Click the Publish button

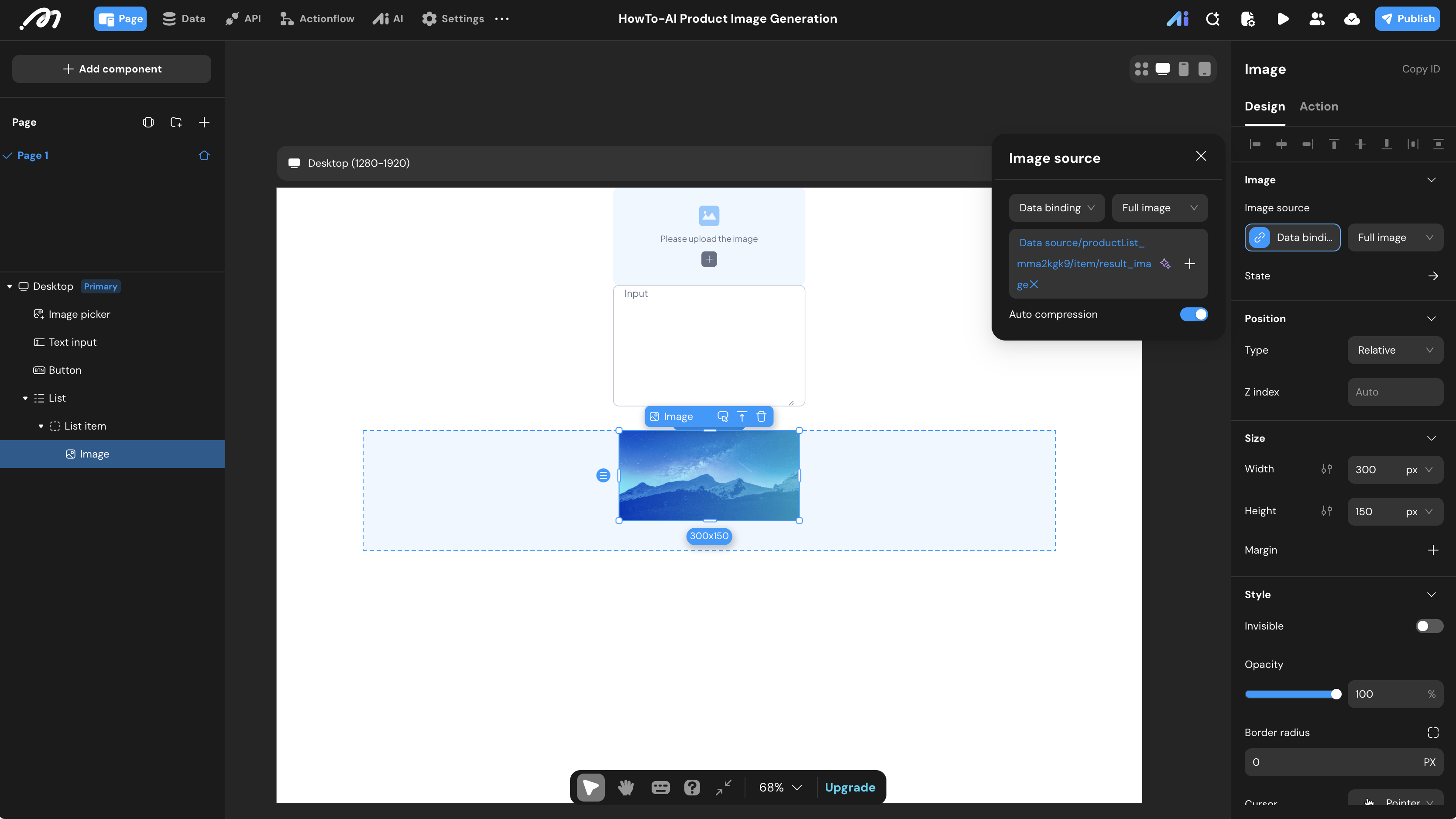[1407, 19]
